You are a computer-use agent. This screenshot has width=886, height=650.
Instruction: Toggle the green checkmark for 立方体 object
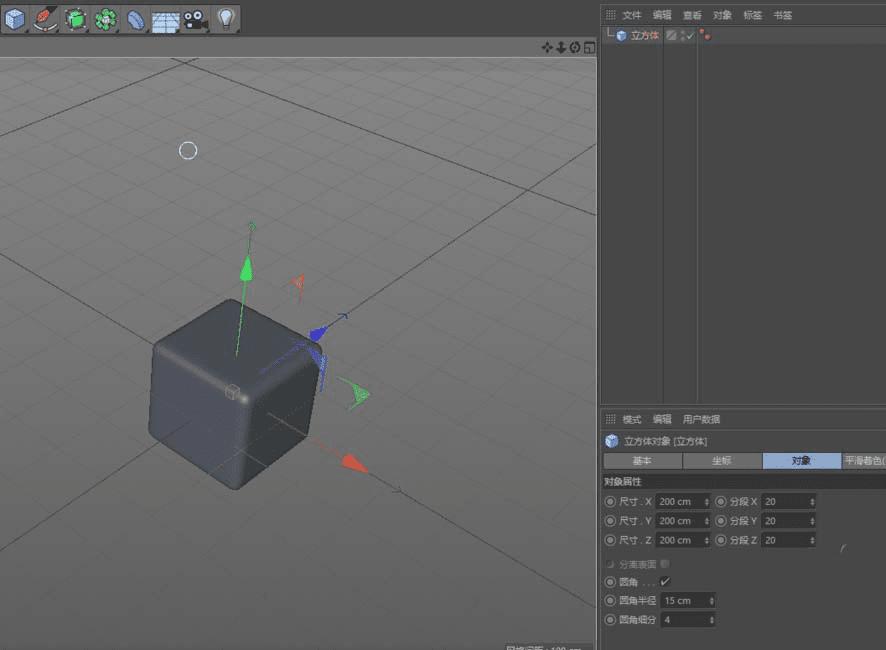coord(689,36)
